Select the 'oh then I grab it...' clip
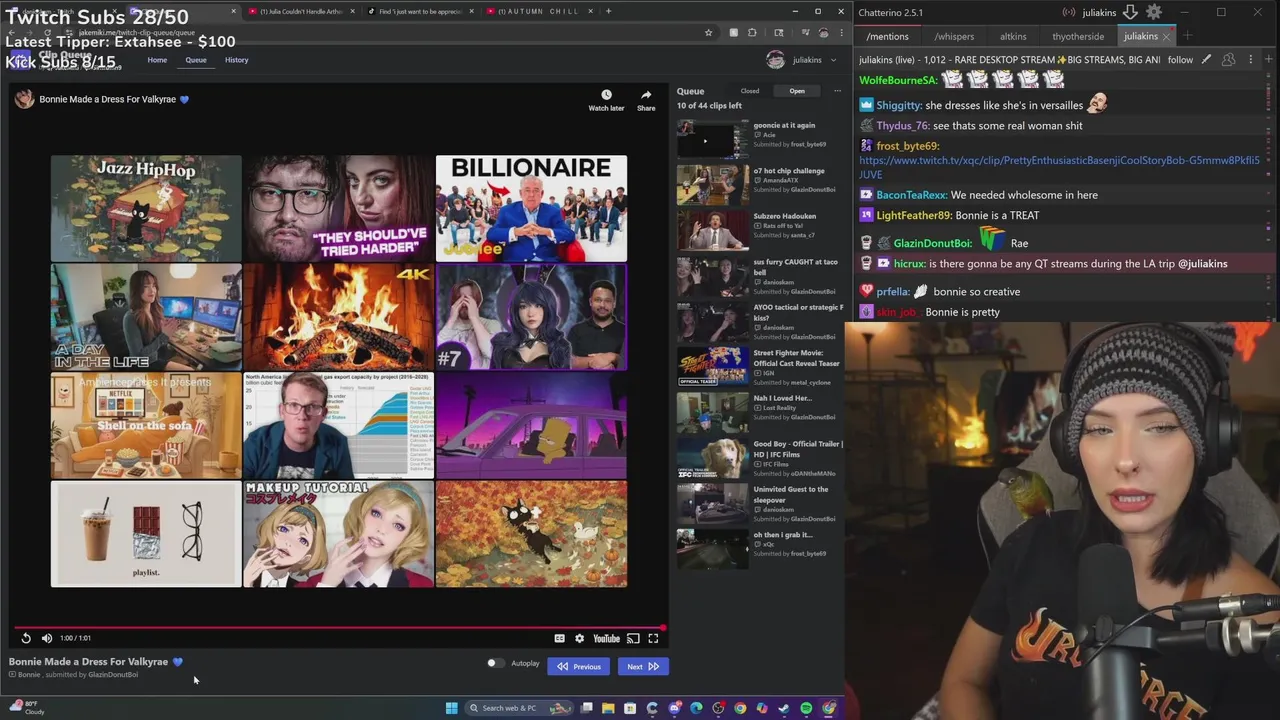1280x720 pixels. 760,548
